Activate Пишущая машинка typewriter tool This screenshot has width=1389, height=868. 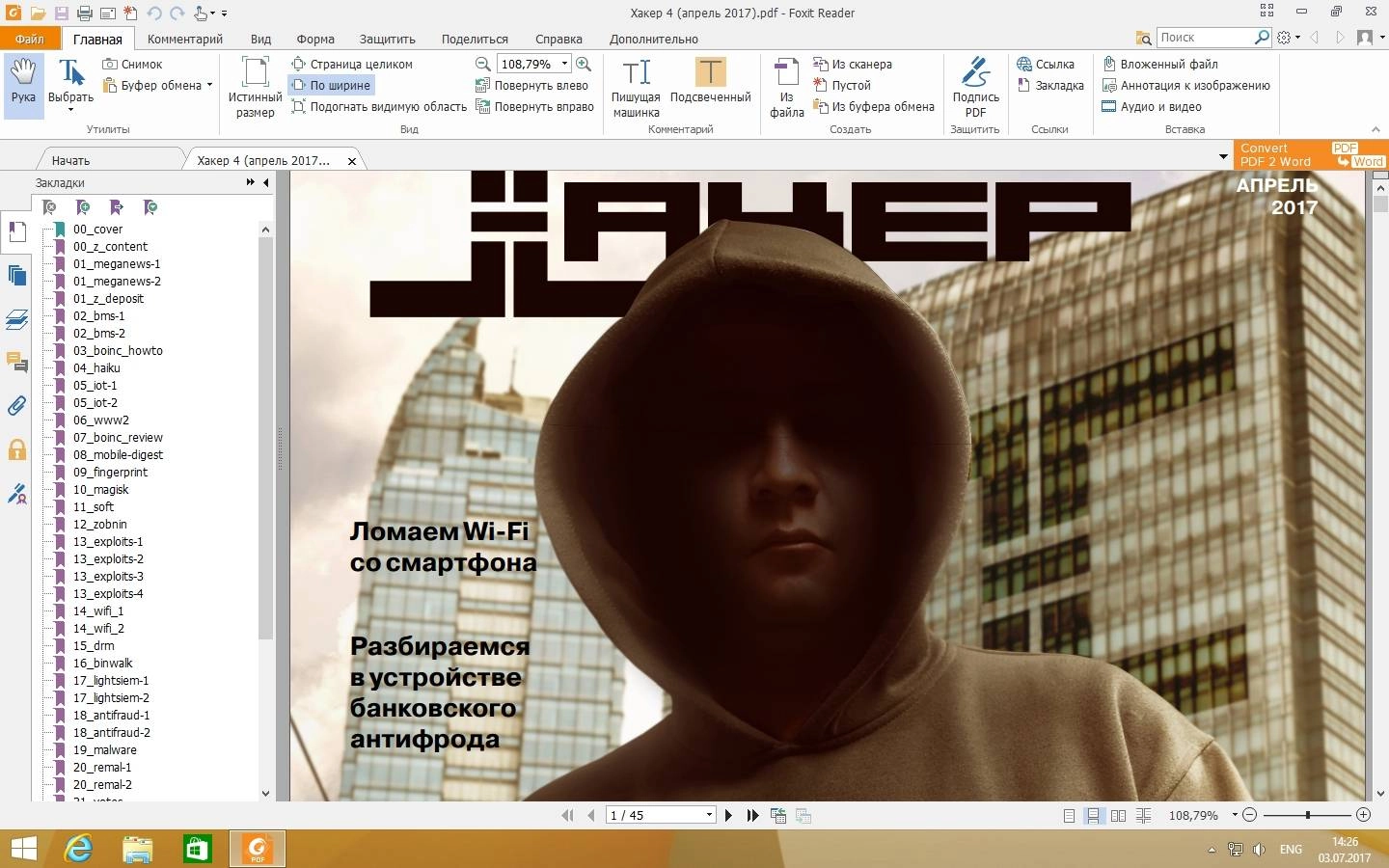[x=636, y=87]
